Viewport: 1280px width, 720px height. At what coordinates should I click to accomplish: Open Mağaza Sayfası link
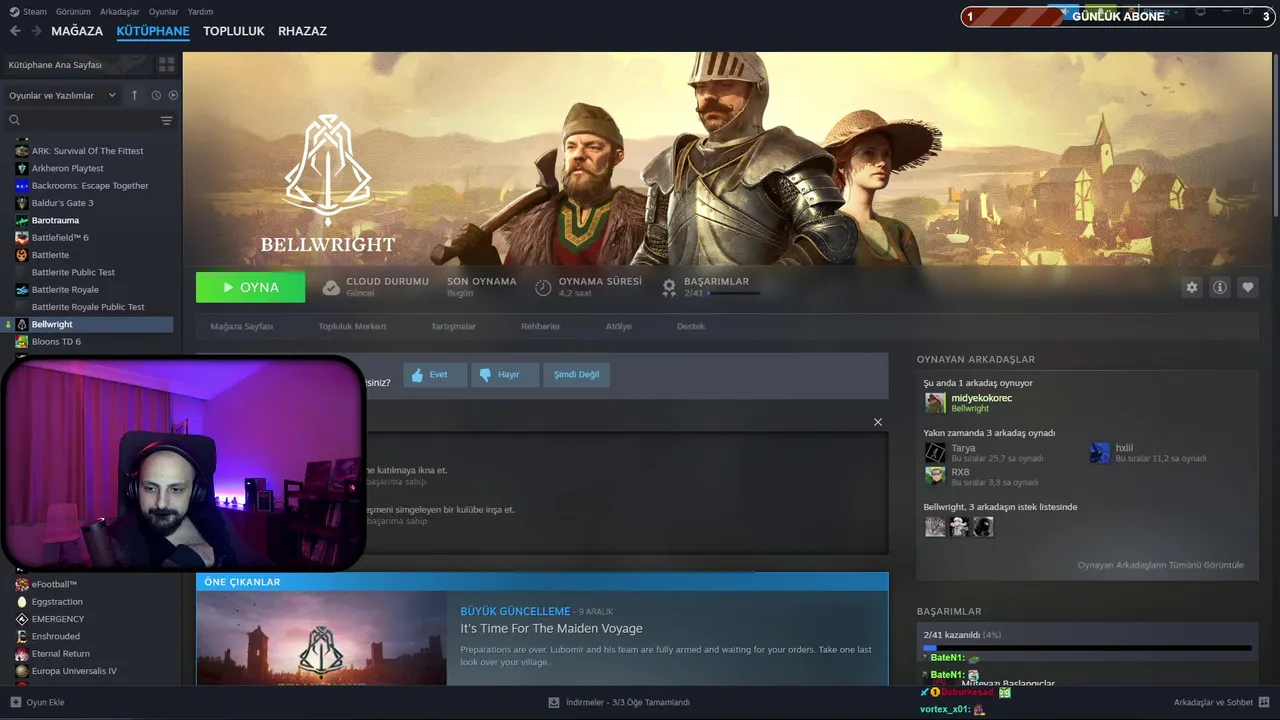coord(241,327)
